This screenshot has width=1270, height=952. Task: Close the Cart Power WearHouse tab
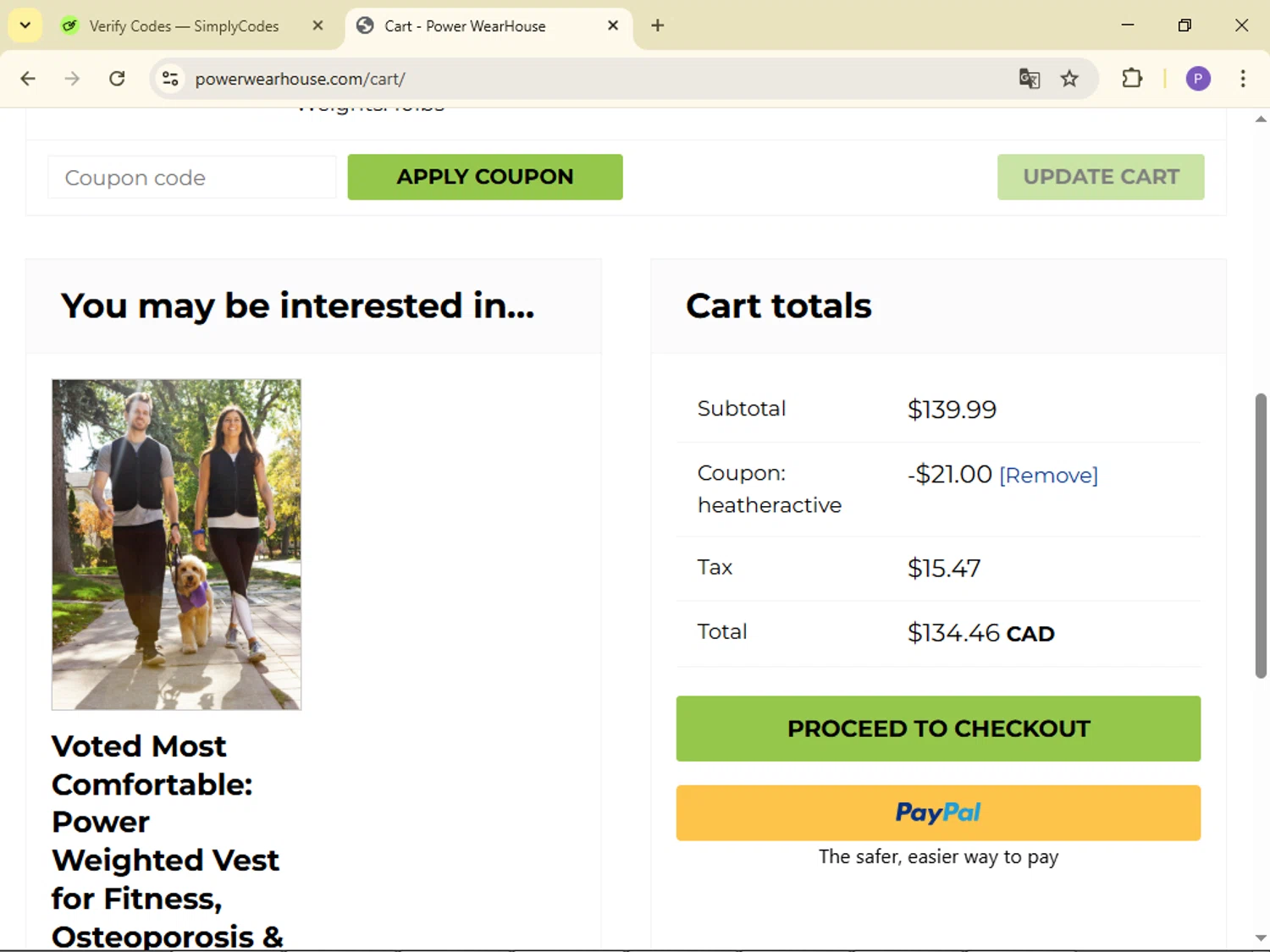tap(613, 25)
